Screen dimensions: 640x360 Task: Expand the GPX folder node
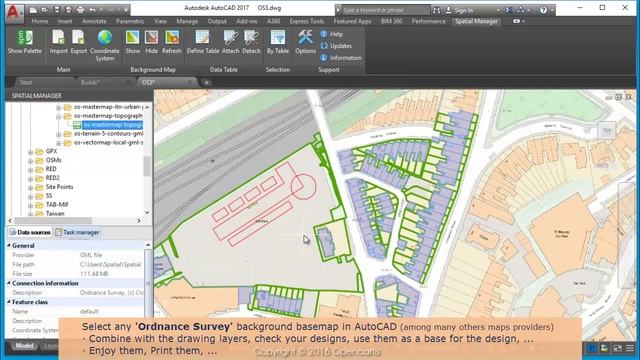coord(30,152)
